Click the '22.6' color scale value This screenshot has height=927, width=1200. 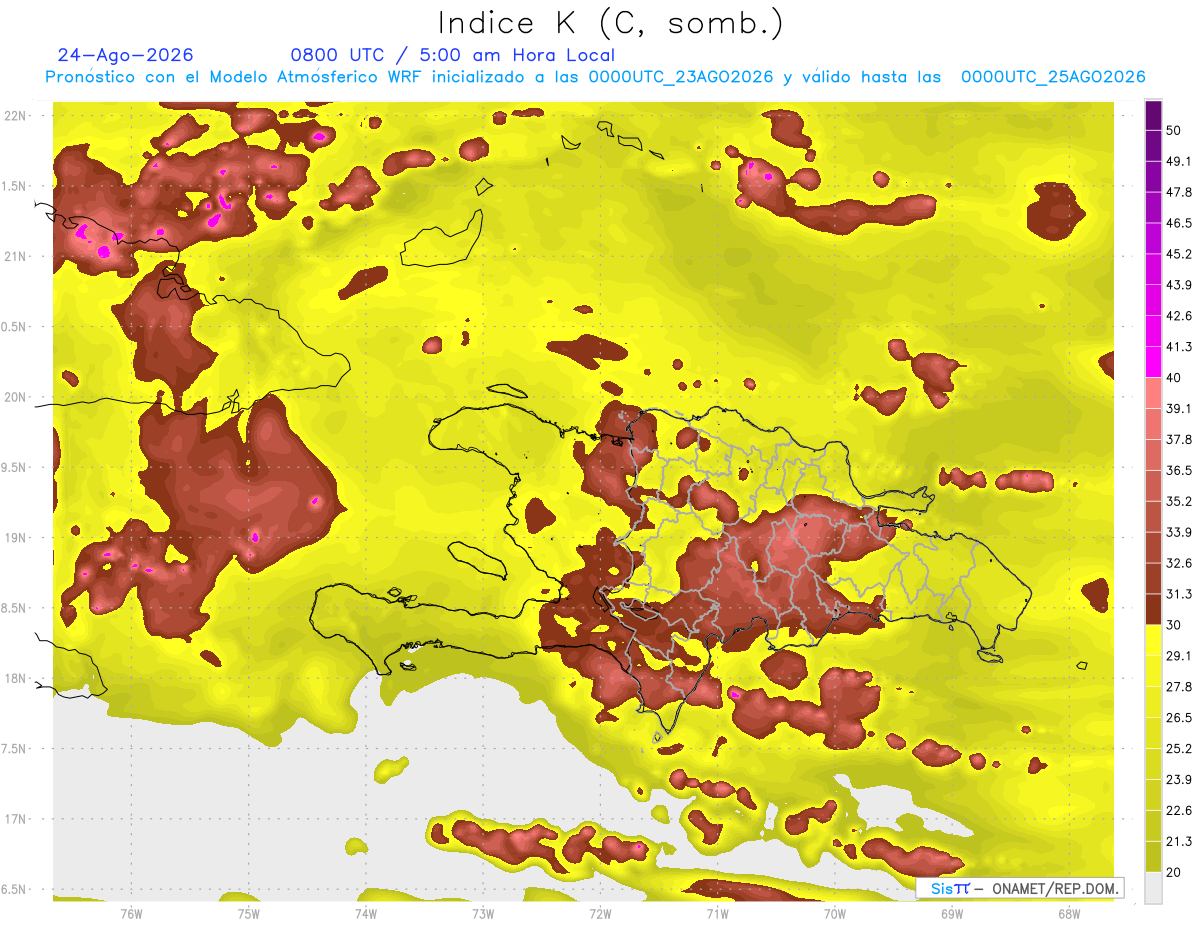[x=1179, y=810]
